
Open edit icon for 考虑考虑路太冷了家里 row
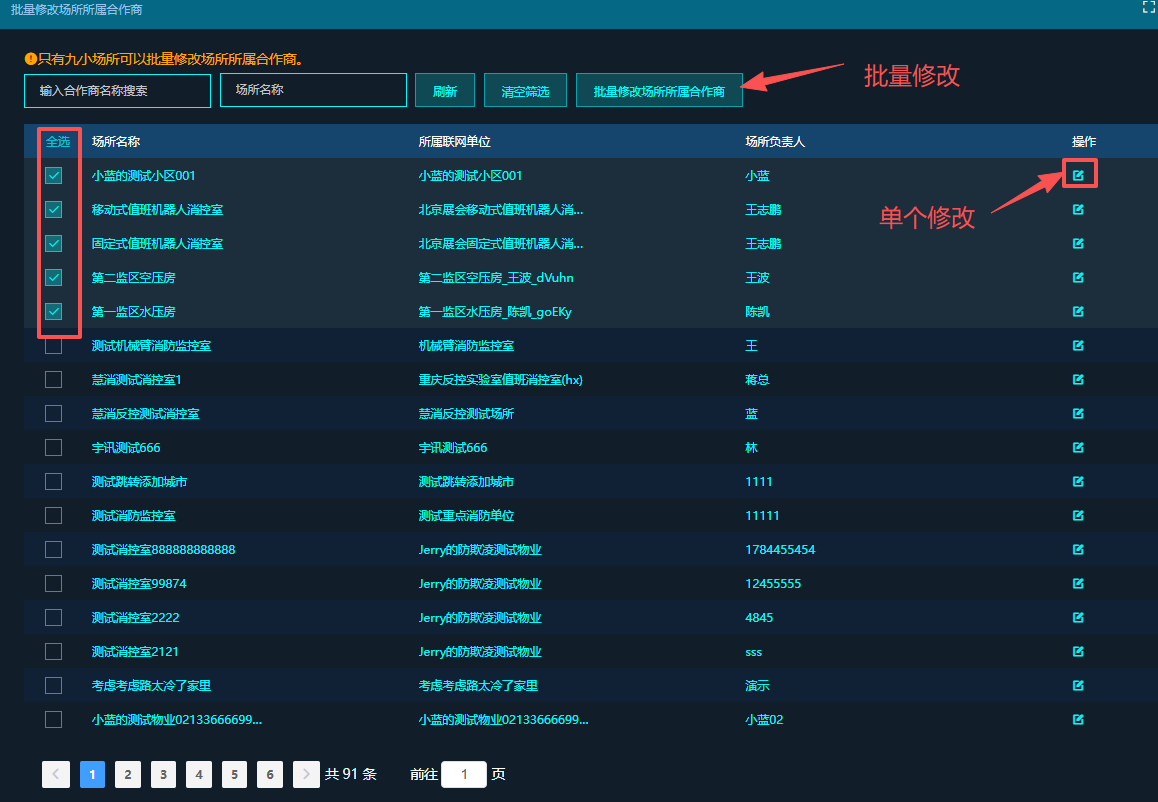click(1078, 685)
